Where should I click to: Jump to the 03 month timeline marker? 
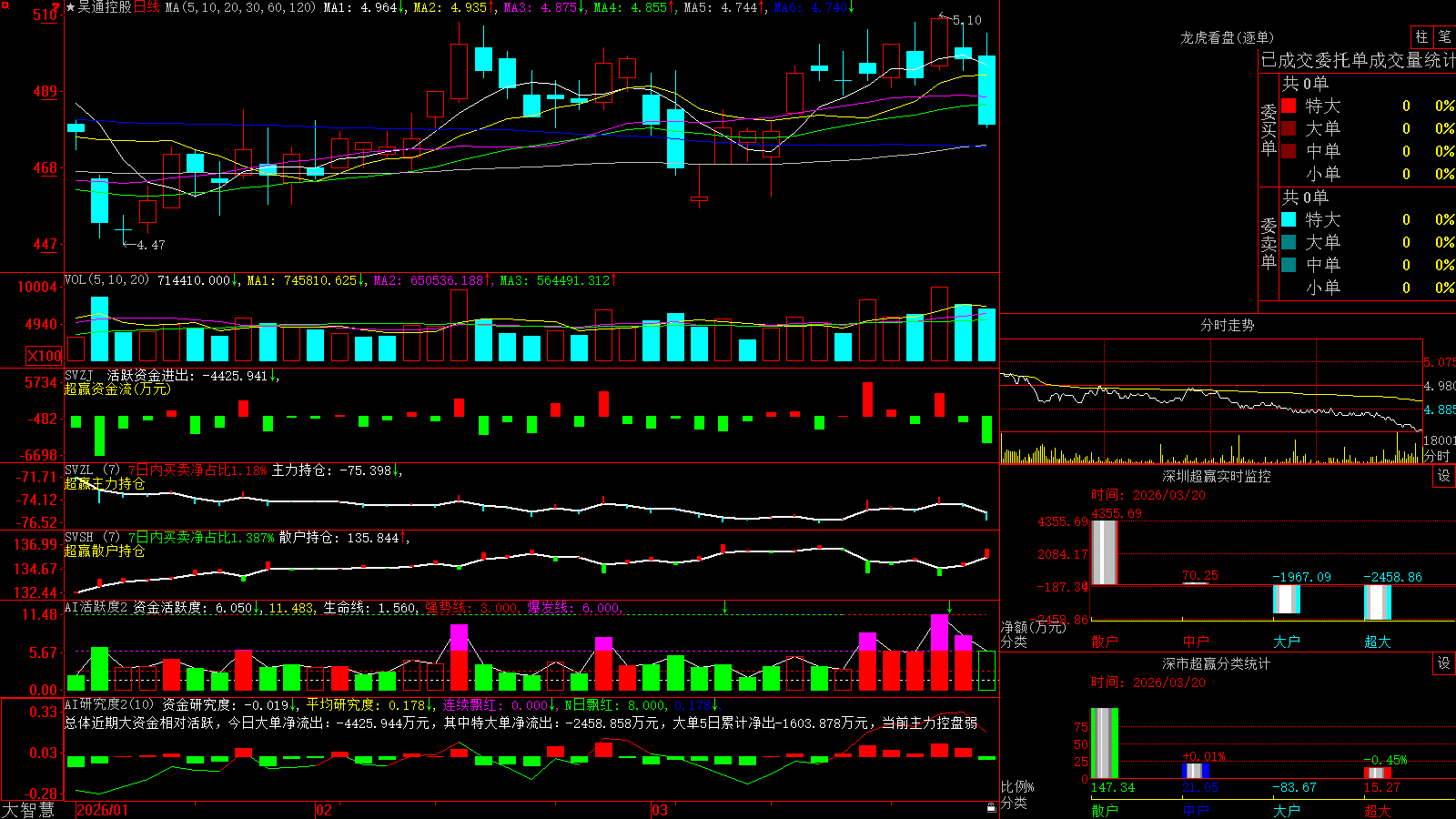click(x=660, y=810)
